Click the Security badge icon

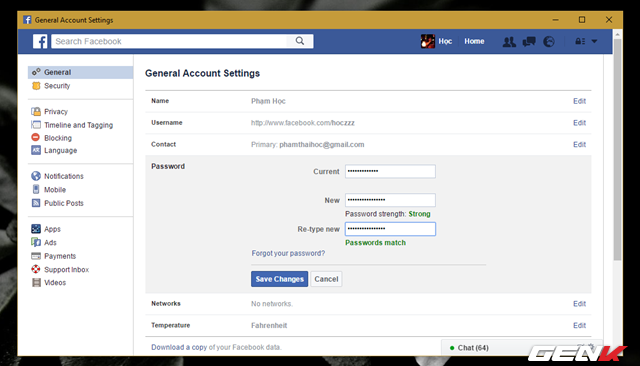(36, 86)
